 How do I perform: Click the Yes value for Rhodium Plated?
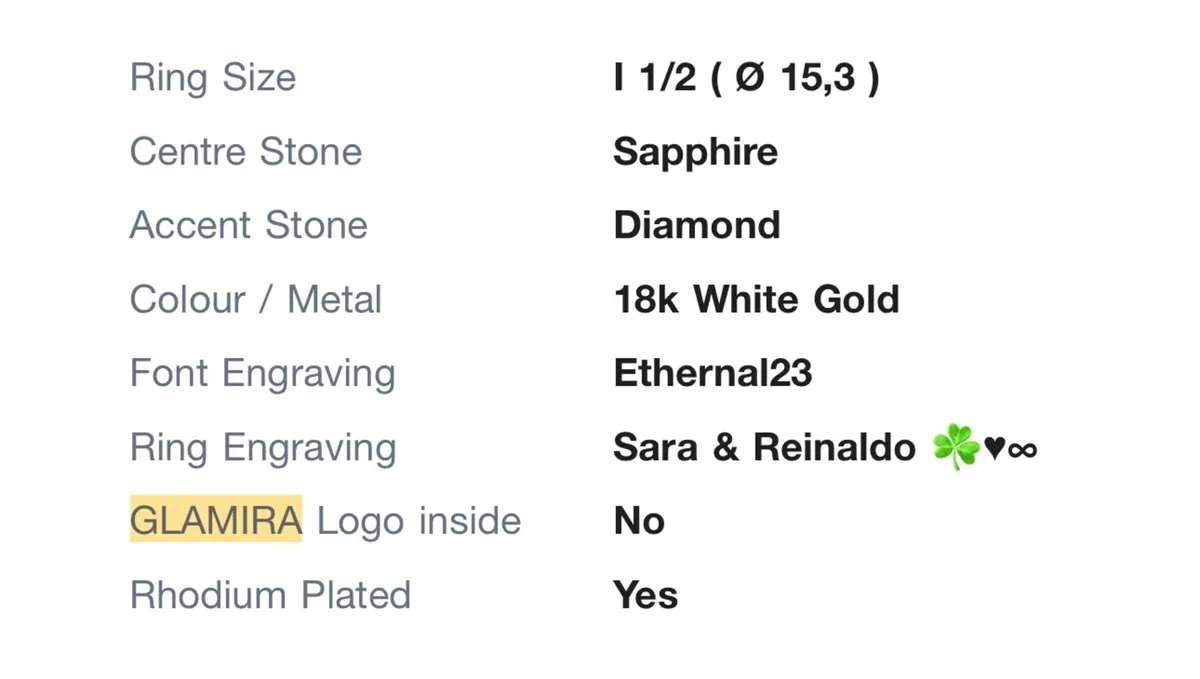[646, 595]
